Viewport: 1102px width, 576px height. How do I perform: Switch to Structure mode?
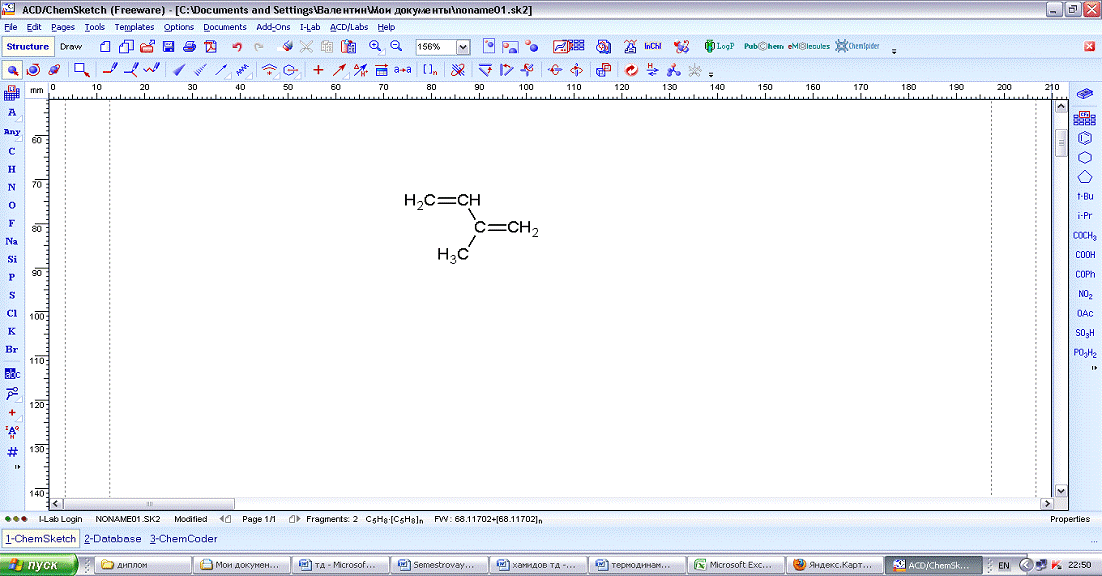27,47
